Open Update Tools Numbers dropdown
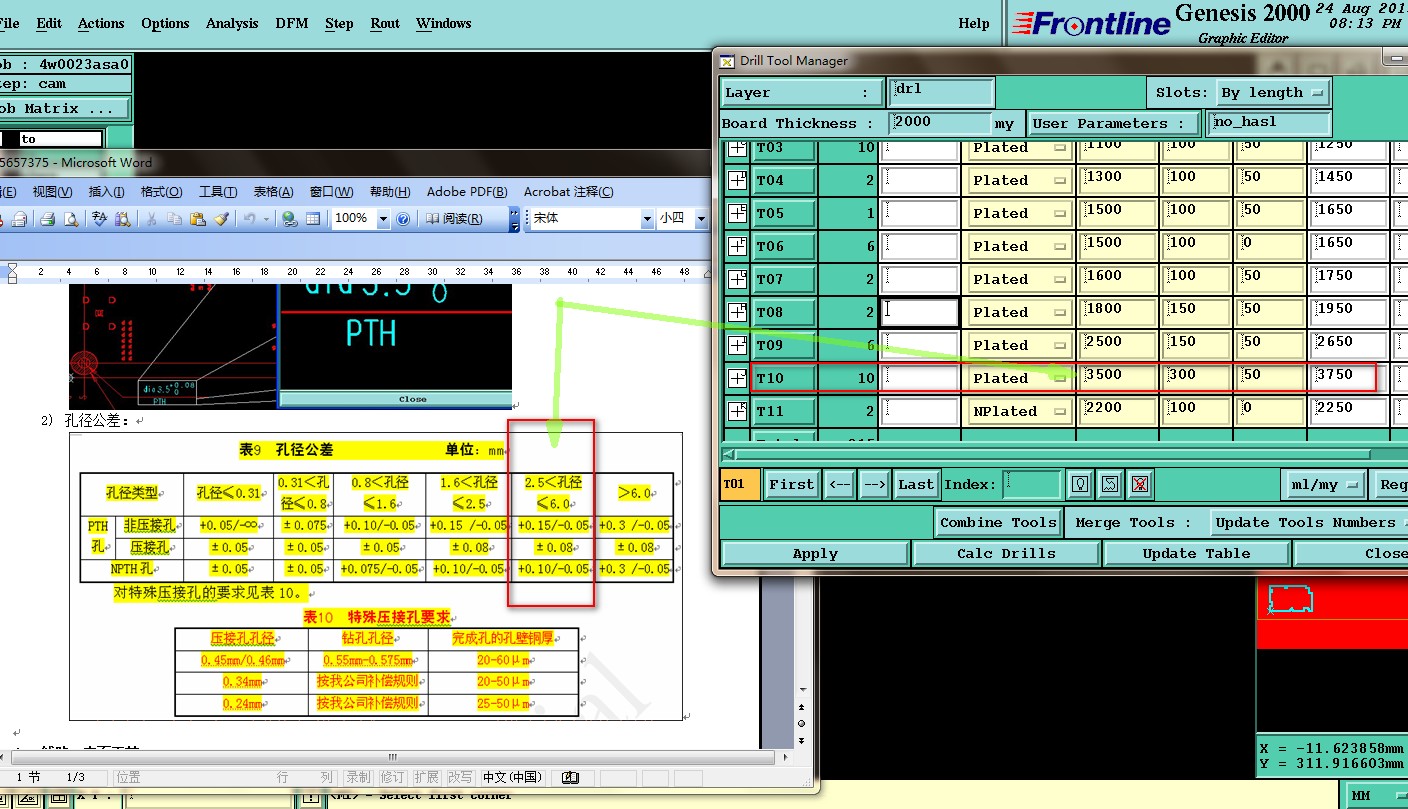The height and width of the screenshot is (809, 1408). pyautogui.click(x=1309, y=522)
